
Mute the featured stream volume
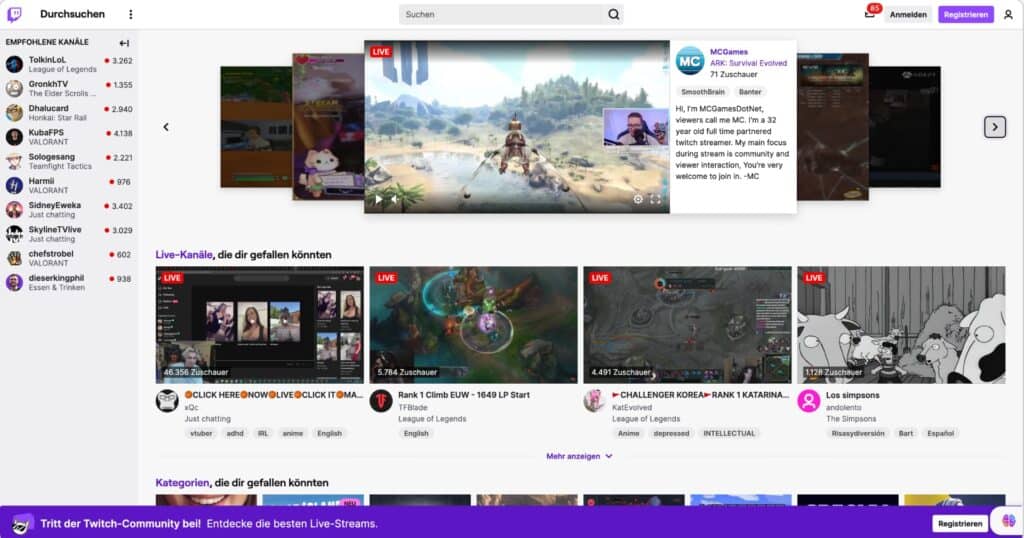pyautogui.click(x=395, y=199)
